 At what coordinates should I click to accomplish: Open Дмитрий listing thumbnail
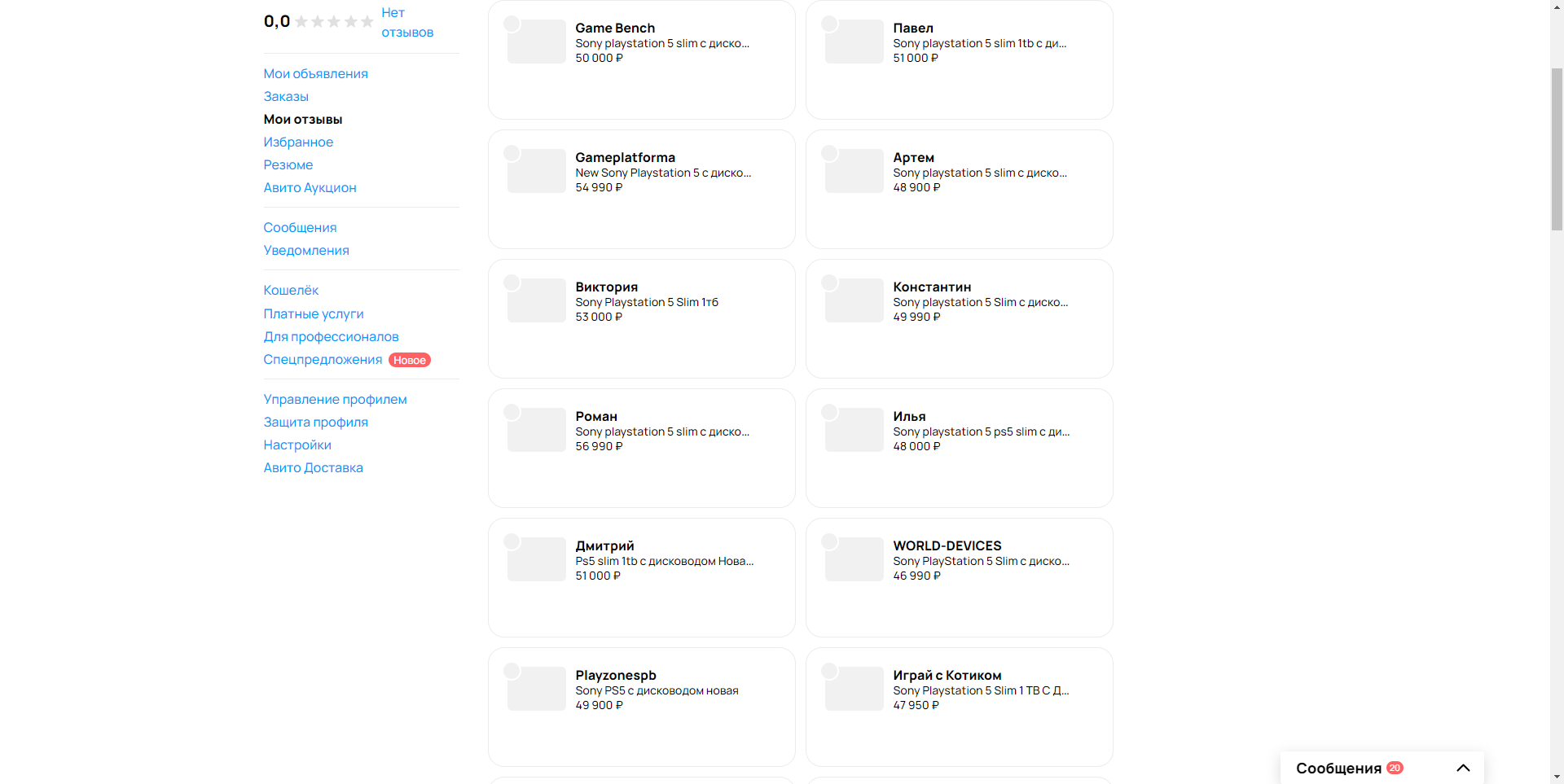pos(536,559)
